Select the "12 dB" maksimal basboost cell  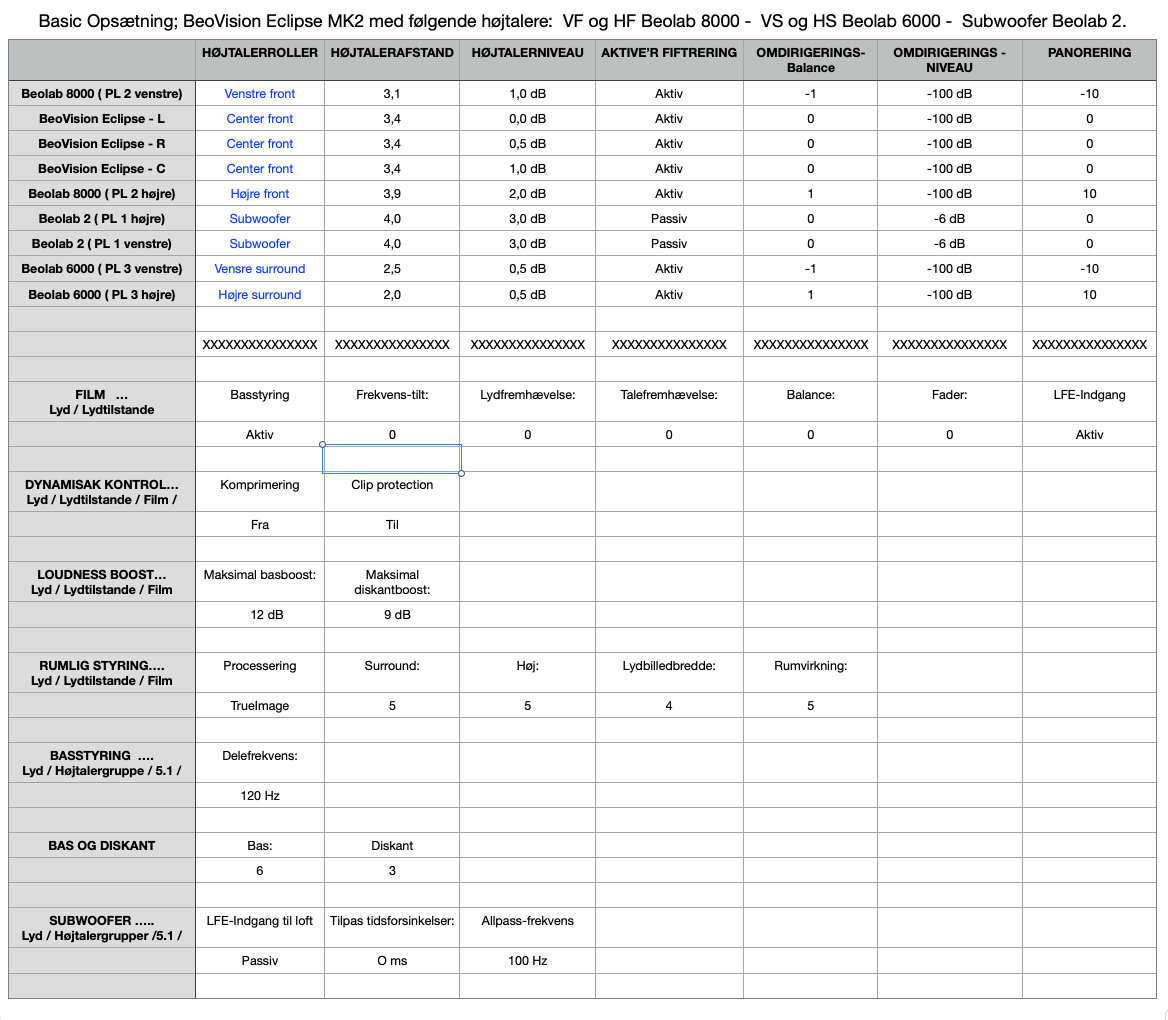pyautogui.click(x=260, y=615)
